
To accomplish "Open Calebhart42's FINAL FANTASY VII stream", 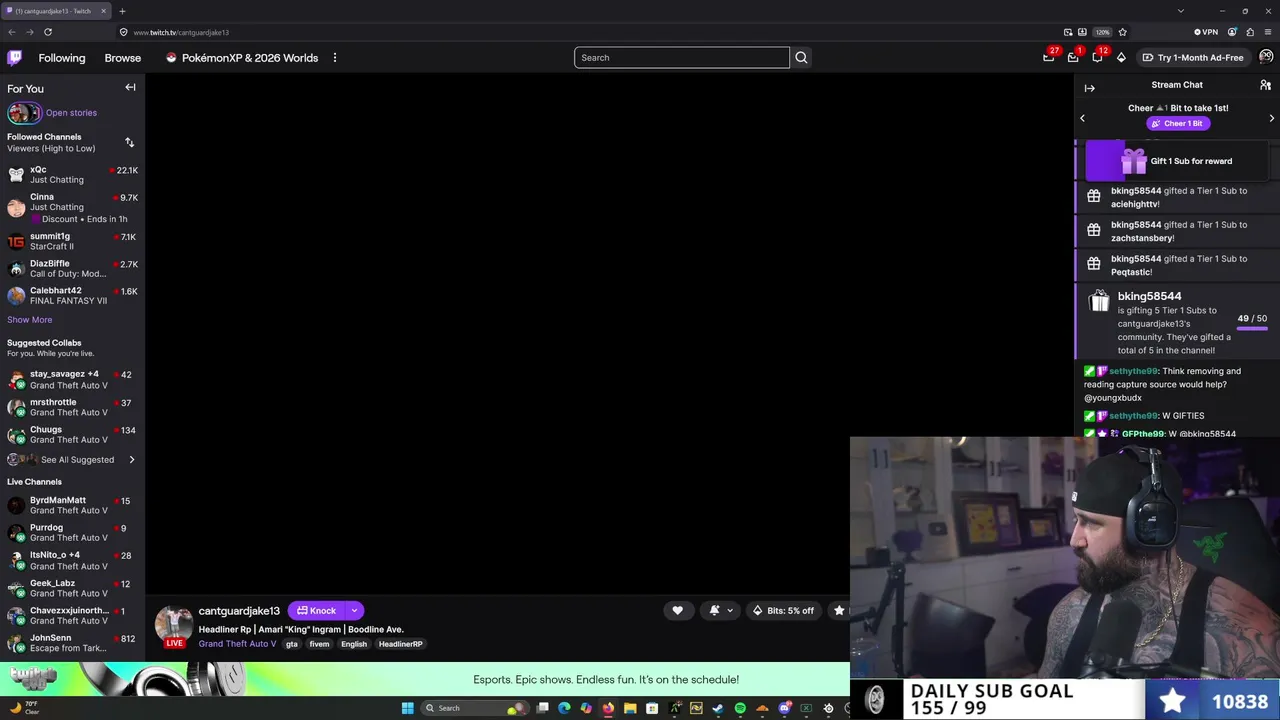I will [x=72, y=295].
